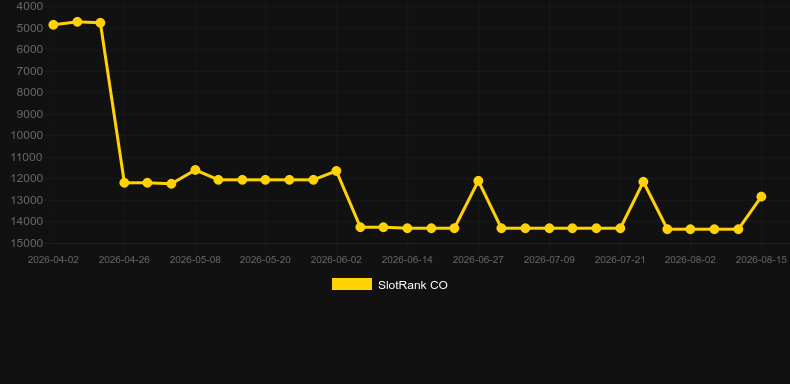Click y-axis label 7000
The height and width of the screenshot is (384, 790).
(30, 71)
